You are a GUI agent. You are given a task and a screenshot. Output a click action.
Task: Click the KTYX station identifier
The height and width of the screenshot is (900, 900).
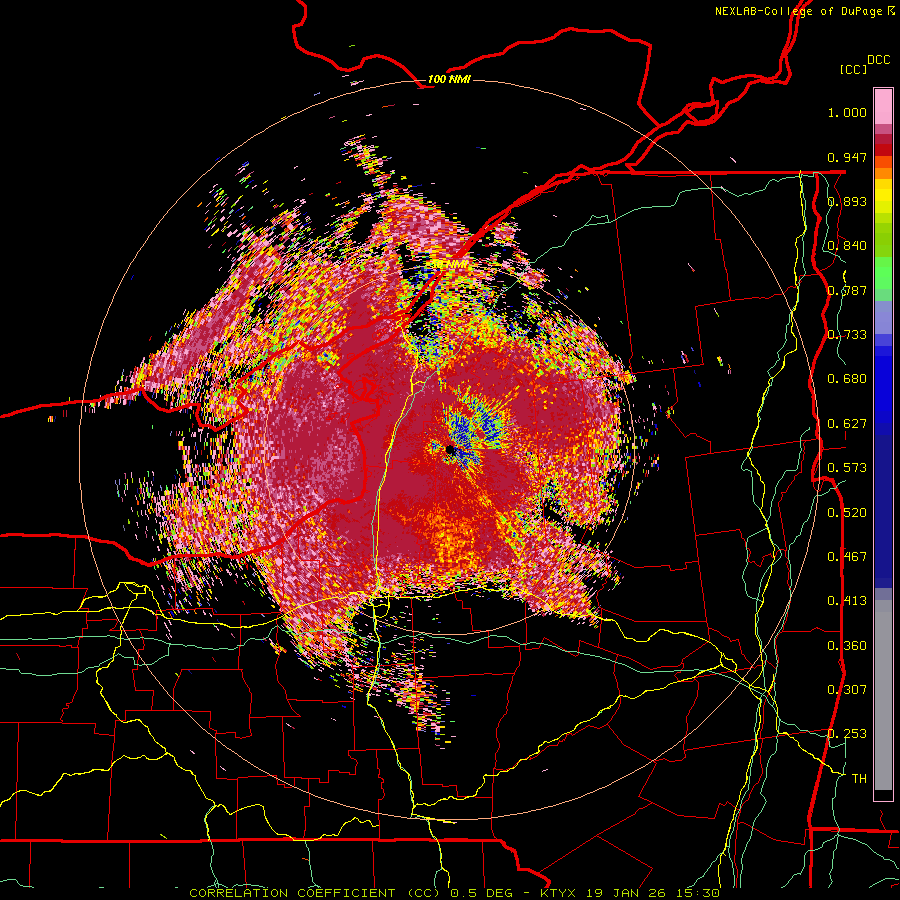tap(560, 893)
